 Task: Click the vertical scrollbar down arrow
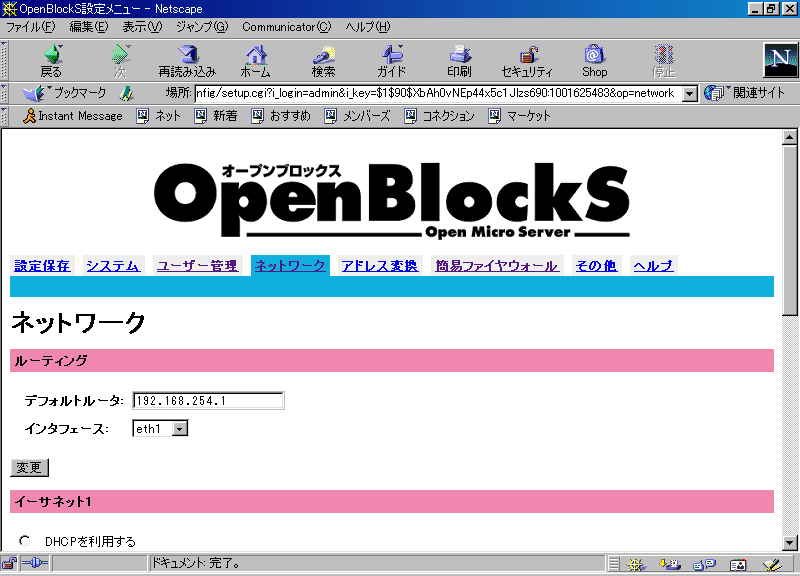pos(790,542)
